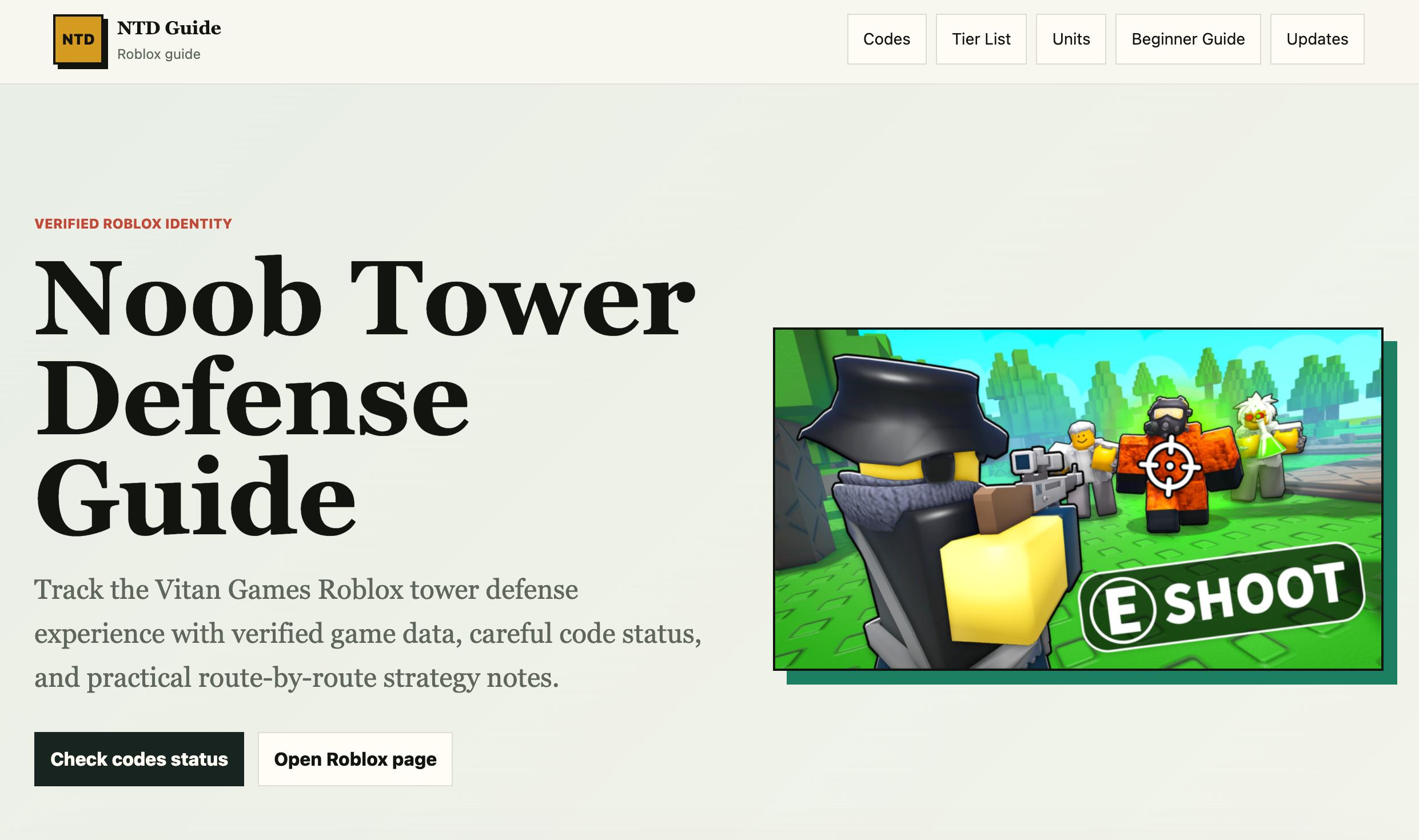
Task: Click the Open Roblox page button
Action: (355, 759)
